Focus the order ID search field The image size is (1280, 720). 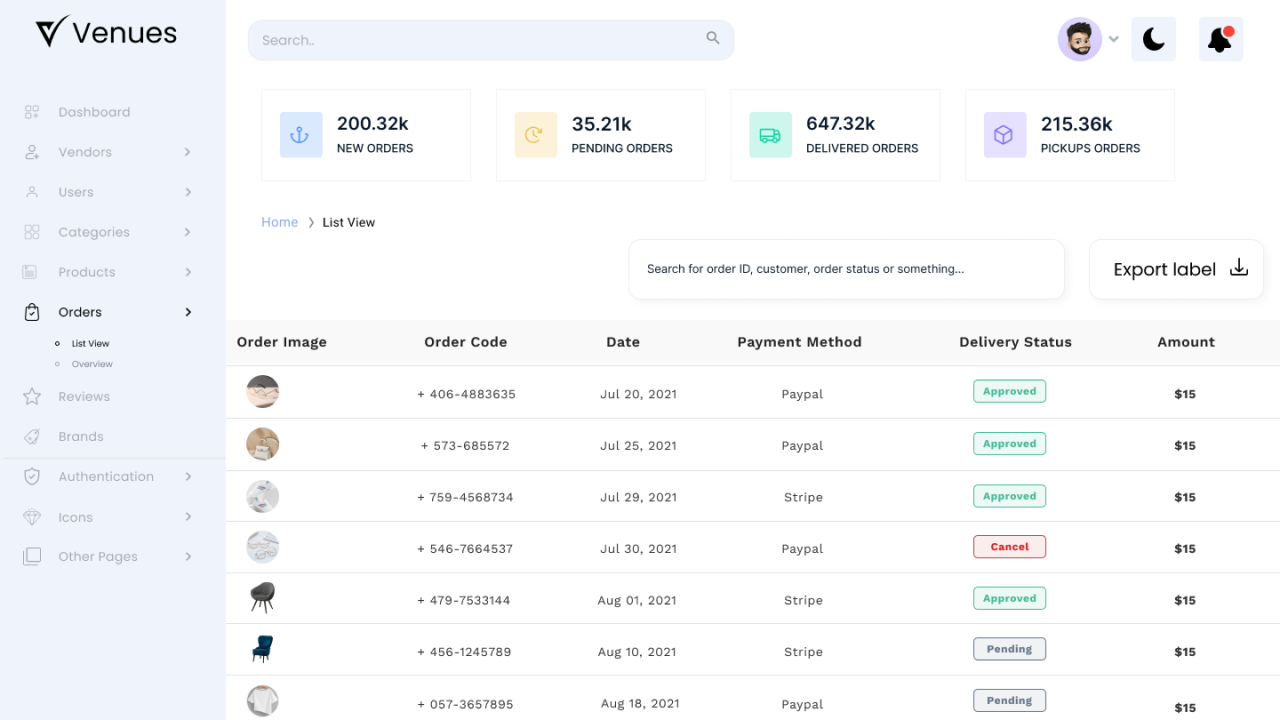846,269
